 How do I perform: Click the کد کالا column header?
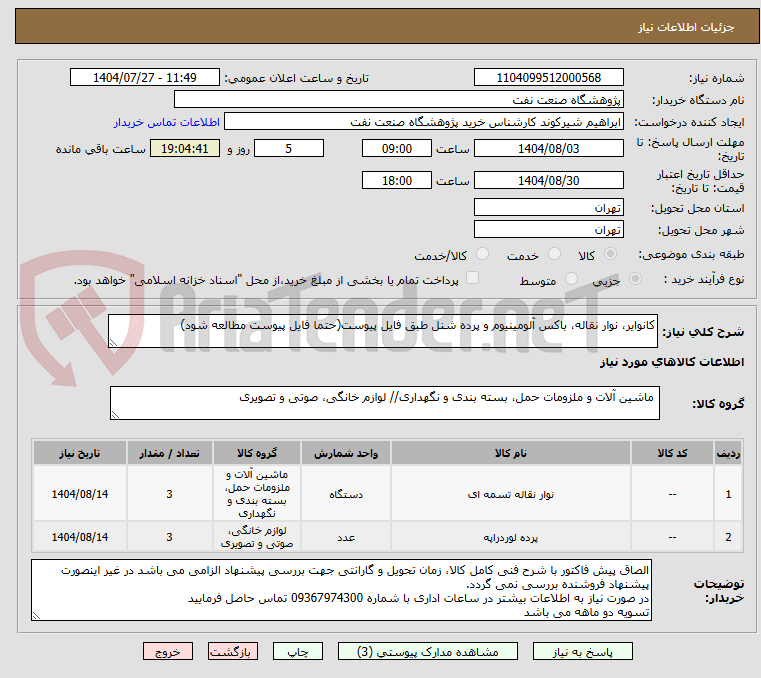pyautogui.click(x=672, y=453)
